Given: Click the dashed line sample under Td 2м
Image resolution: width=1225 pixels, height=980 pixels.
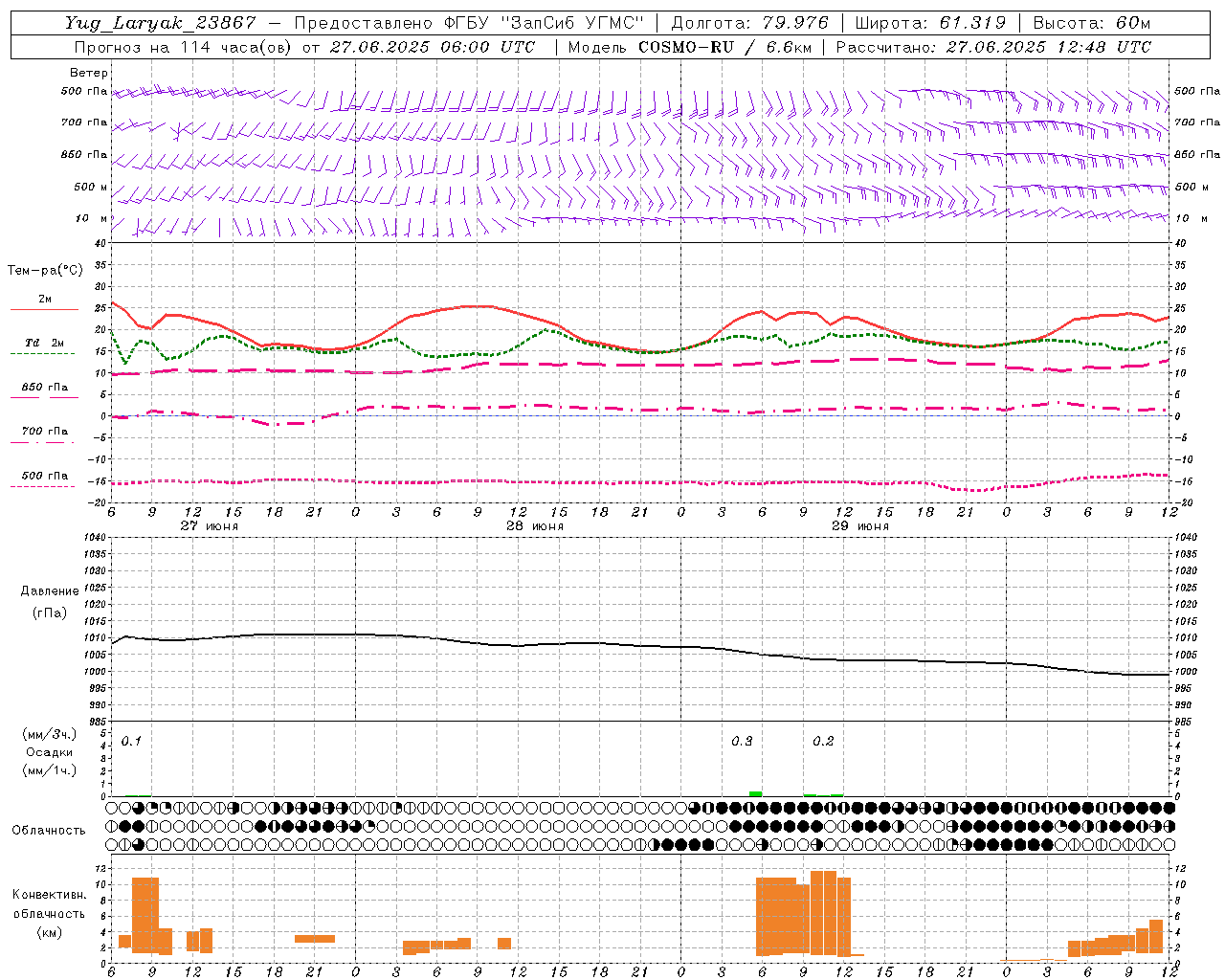Looking at the screenshot, I should click(44, 354).
